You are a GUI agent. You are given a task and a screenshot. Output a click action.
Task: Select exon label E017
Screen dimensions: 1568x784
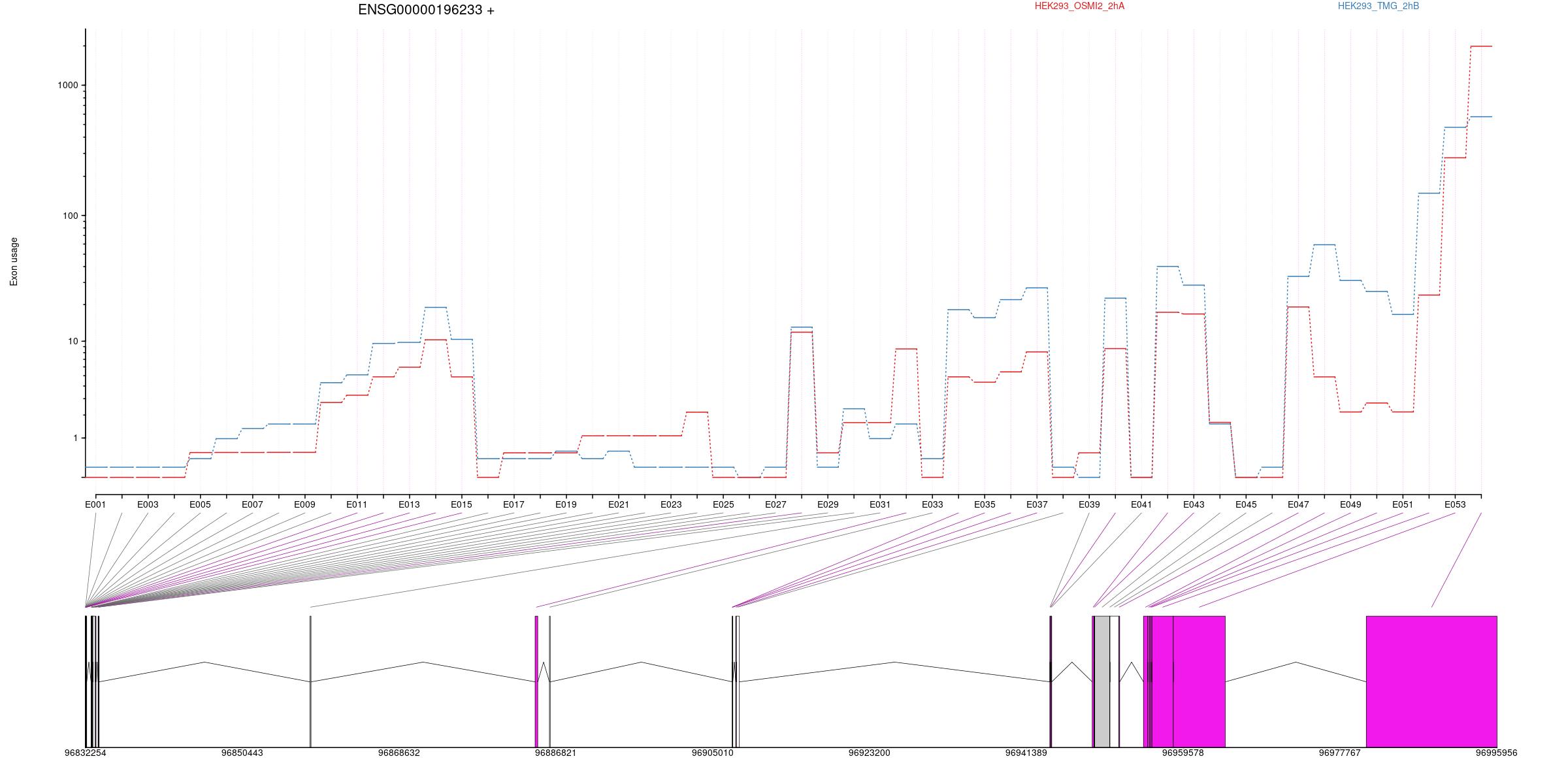coord(514,504)
